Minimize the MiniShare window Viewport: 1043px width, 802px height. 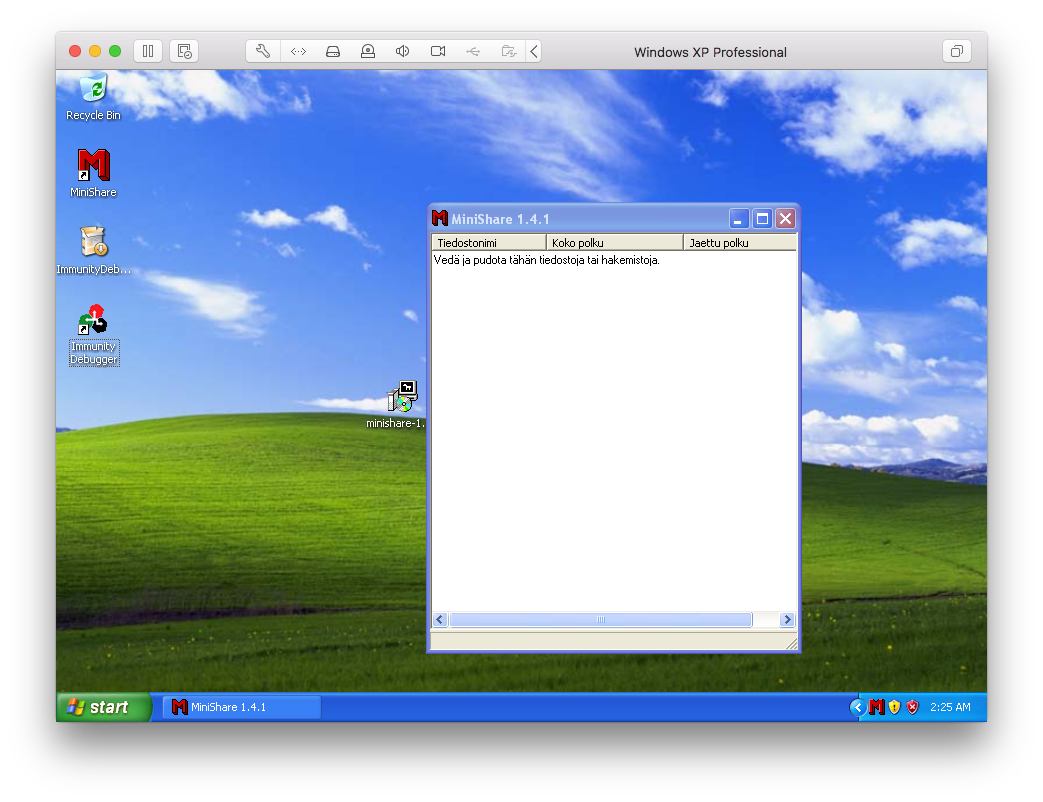[739, 218]
